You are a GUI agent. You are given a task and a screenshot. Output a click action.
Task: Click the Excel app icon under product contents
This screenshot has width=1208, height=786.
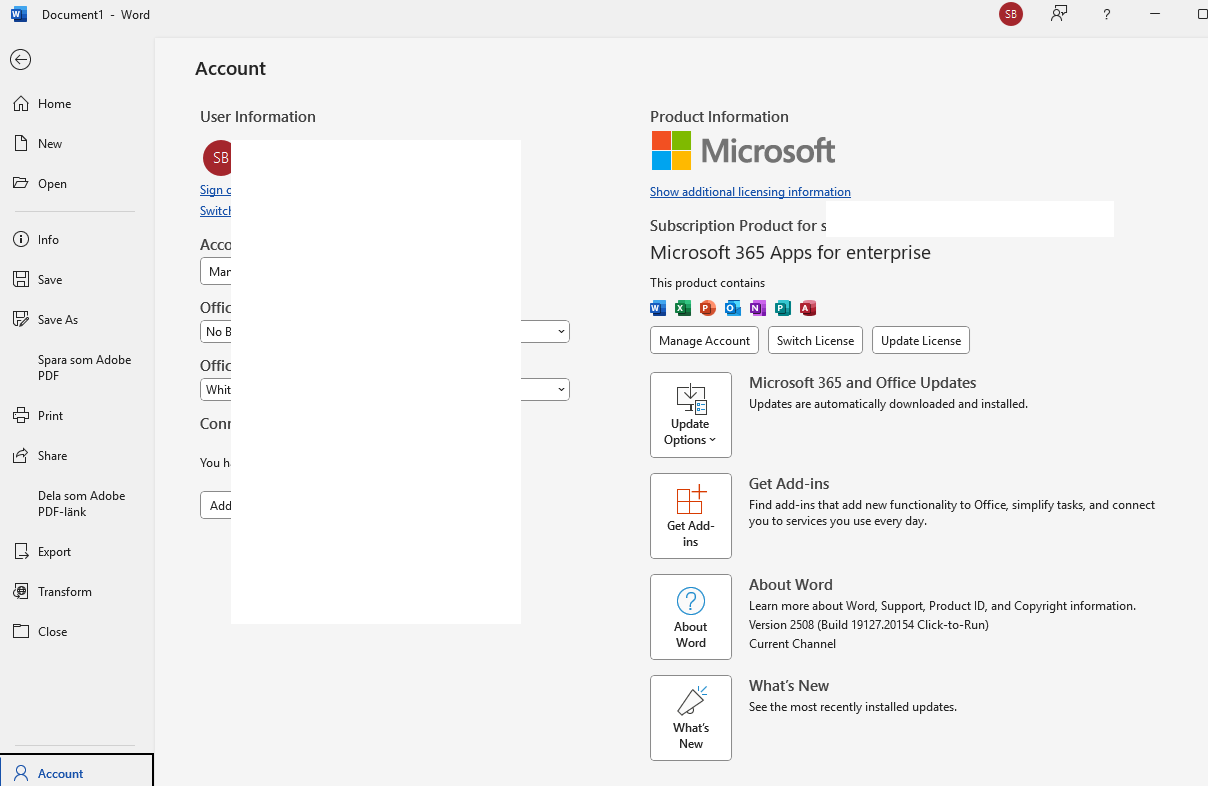tap(683, 308)
